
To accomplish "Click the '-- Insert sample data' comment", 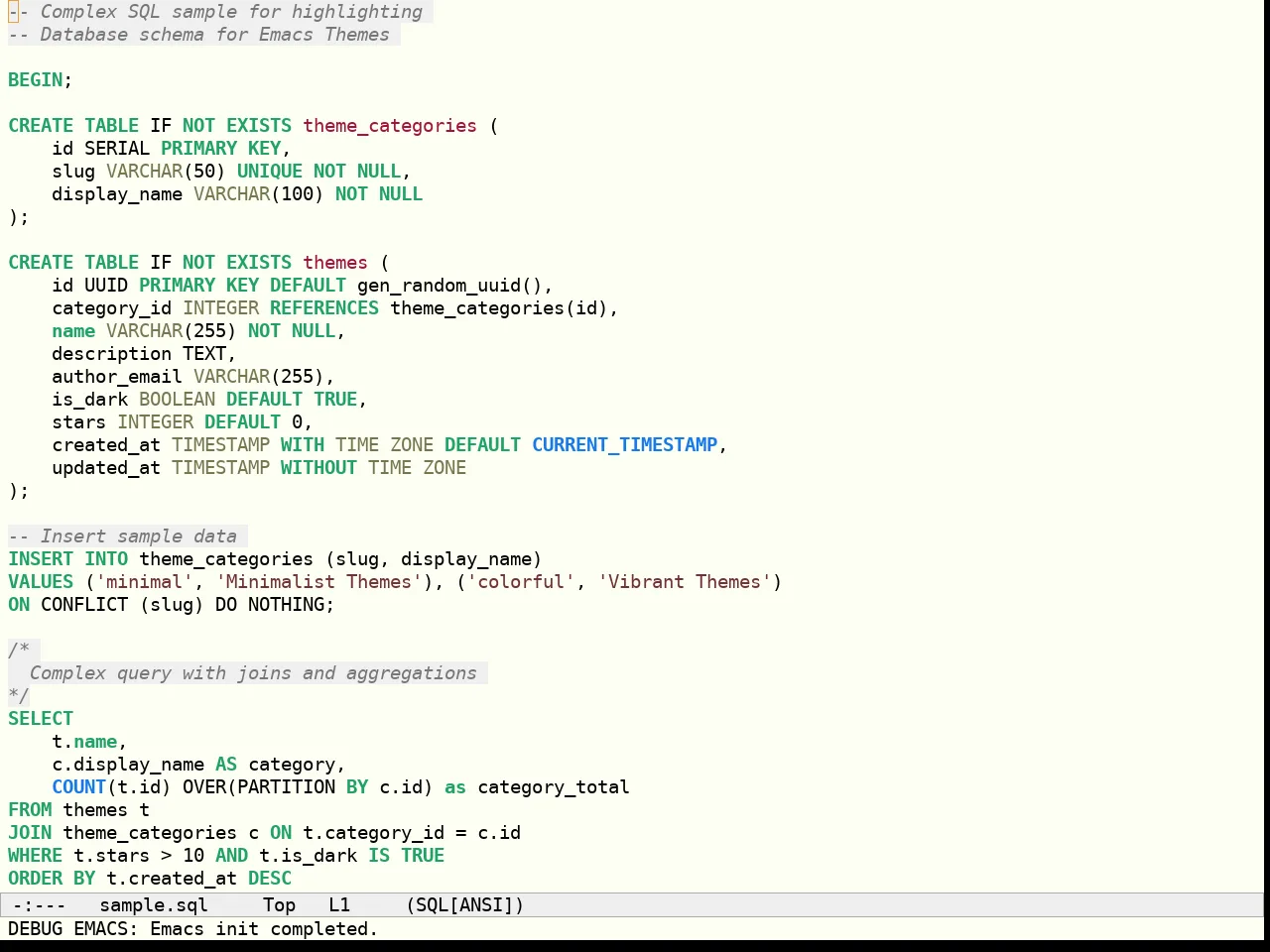I will pyautogui.click(x=123, y=536).
